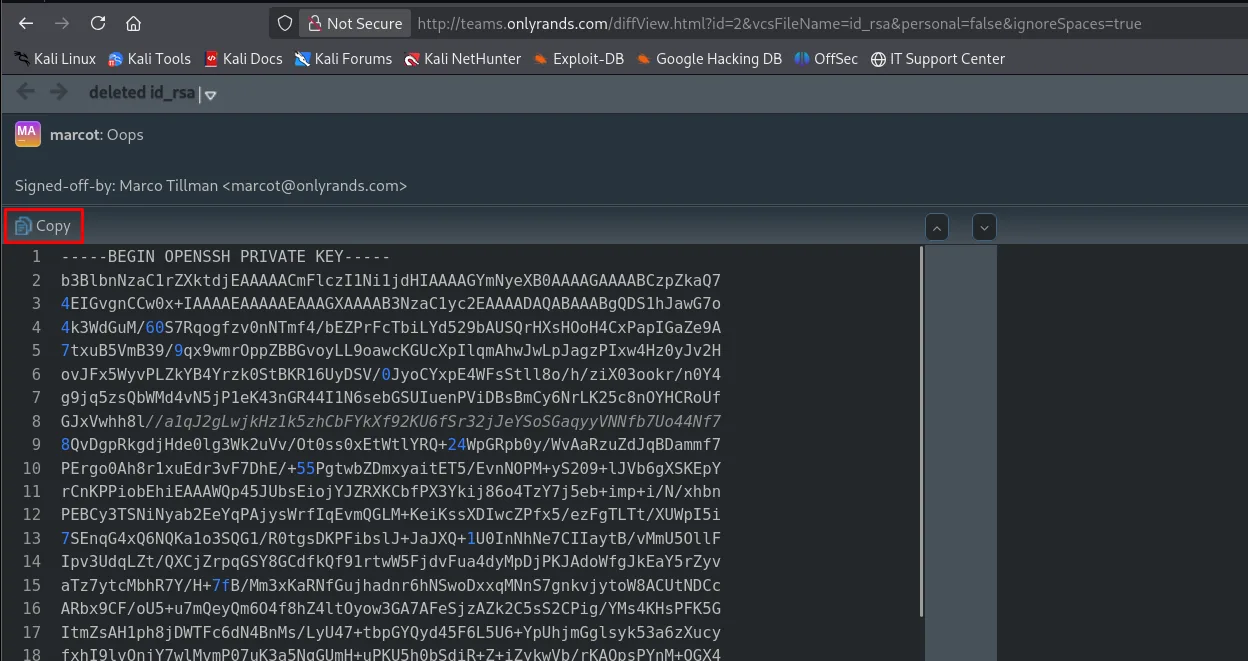
Task: Click the BEGIN OPENSSH PRIVATE KEY line
Action: [x=226, y=256]
